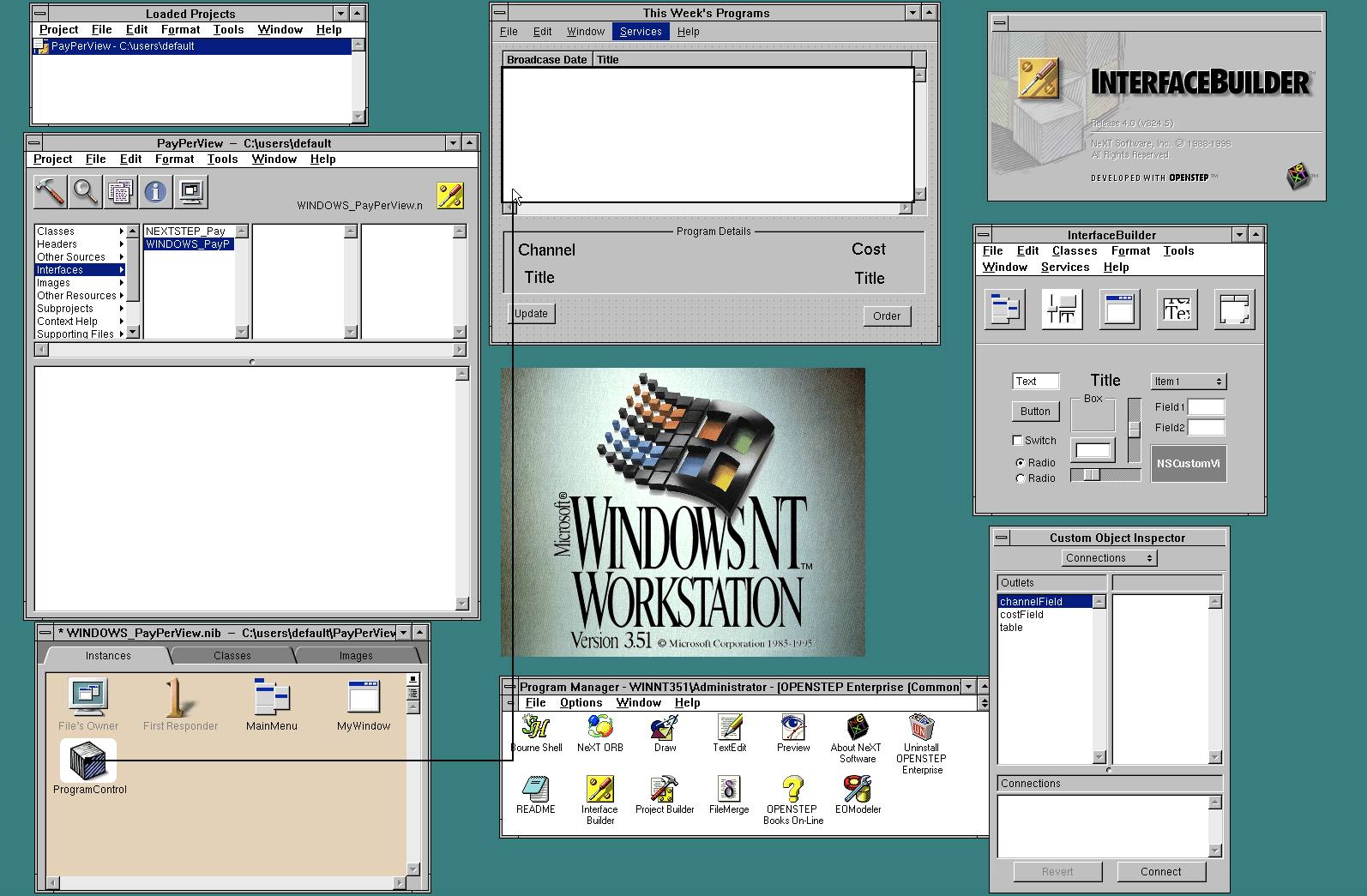Select the Project Builder program icon

coord(665,789)
